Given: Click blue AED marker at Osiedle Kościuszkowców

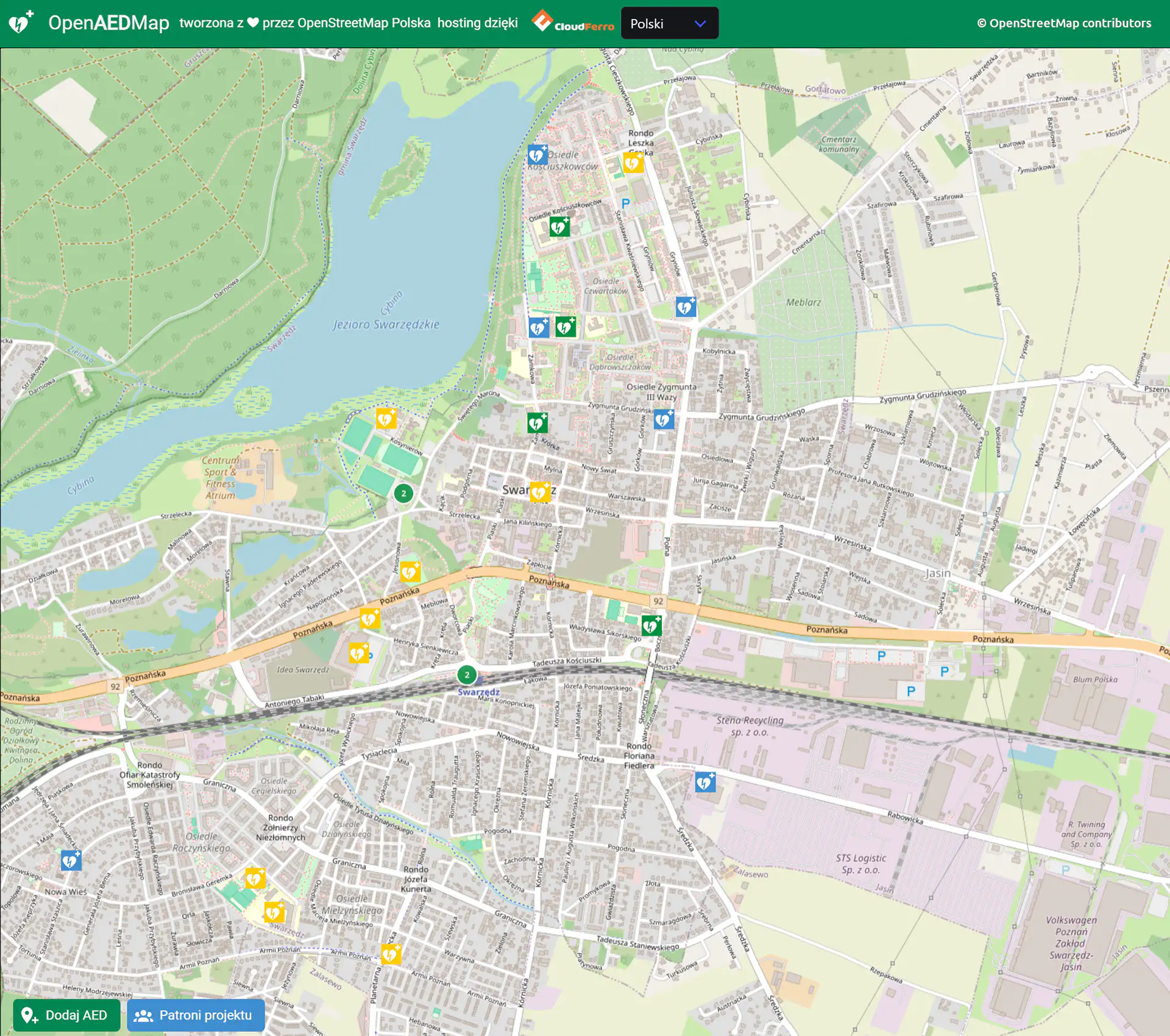Looking at the screenshot, I should click(x=537, y=155).
